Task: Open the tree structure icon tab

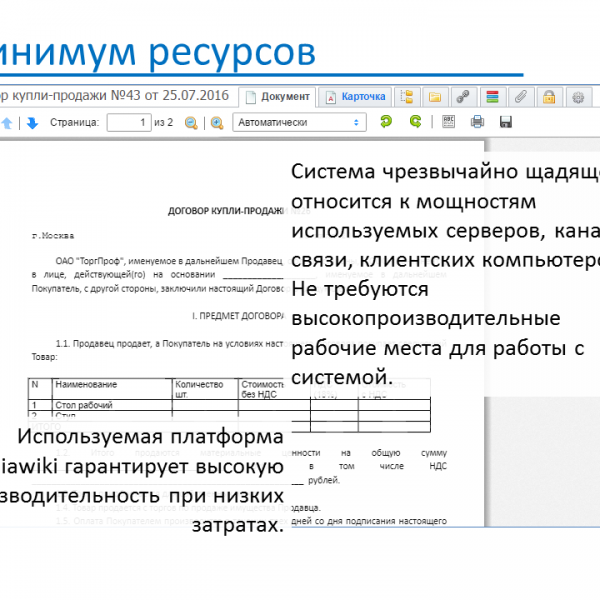Action: click(x=407, y=97)
